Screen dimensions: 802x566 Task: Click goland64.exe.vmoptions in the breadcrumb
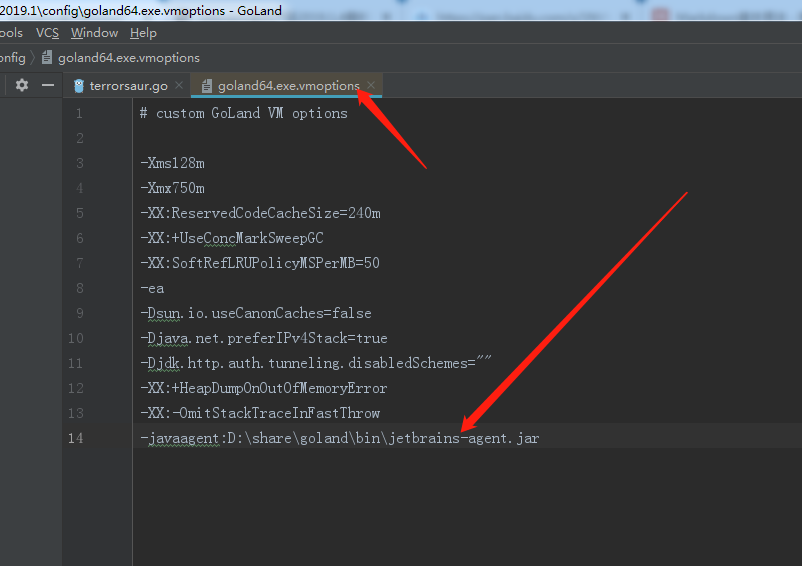pos(129,58)
